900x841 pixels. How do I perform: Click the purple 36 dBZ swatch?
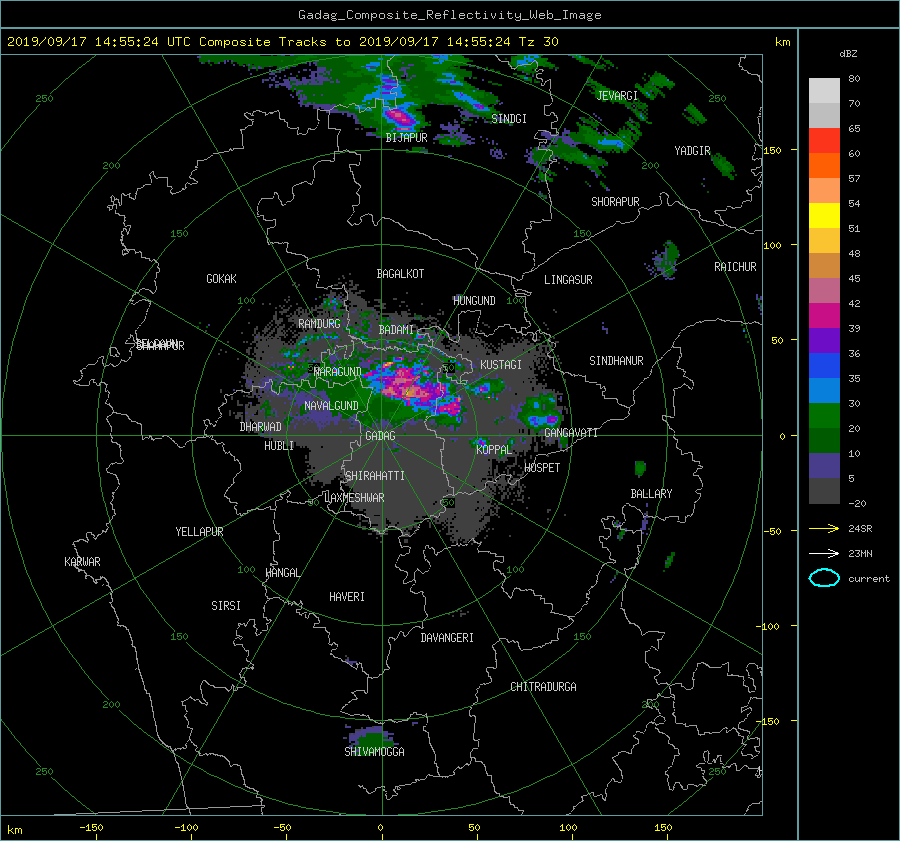click(824, 341)
